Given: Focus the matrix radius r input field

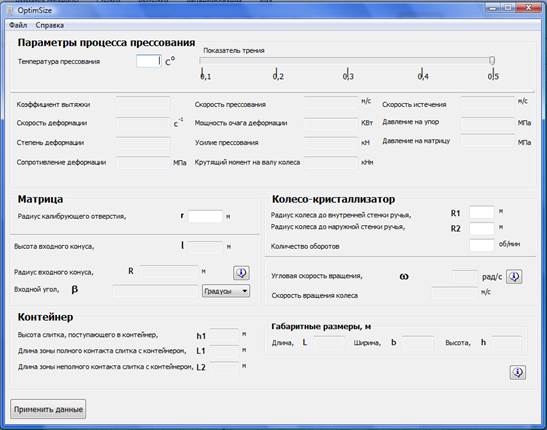Looking at the screenshot, I should [205, 216].
